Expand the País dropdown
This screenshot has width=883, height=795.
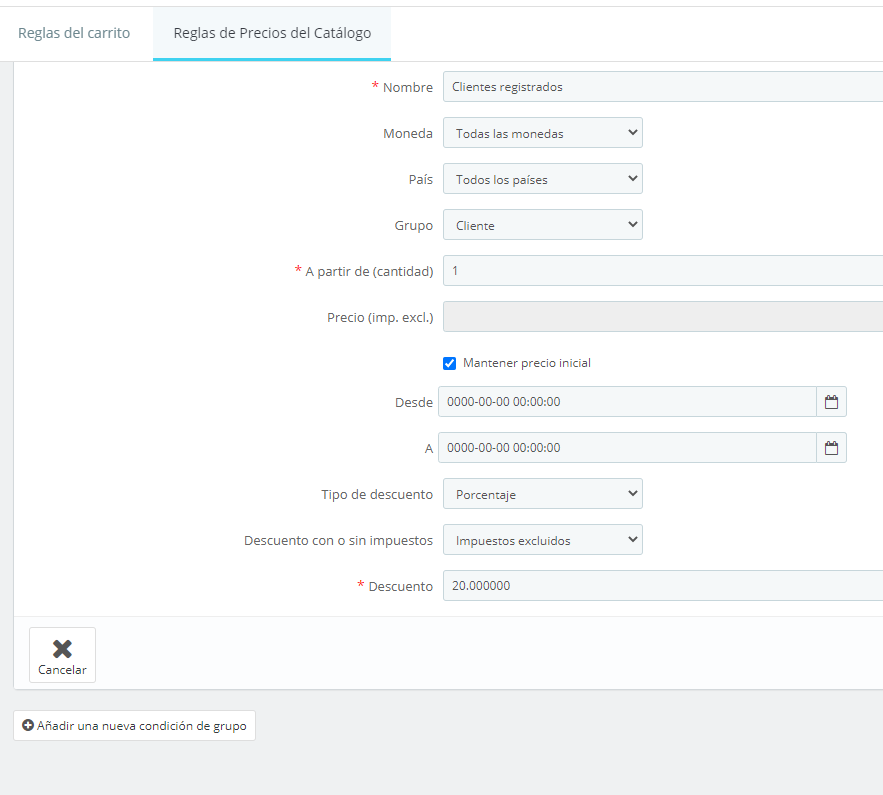542,179
